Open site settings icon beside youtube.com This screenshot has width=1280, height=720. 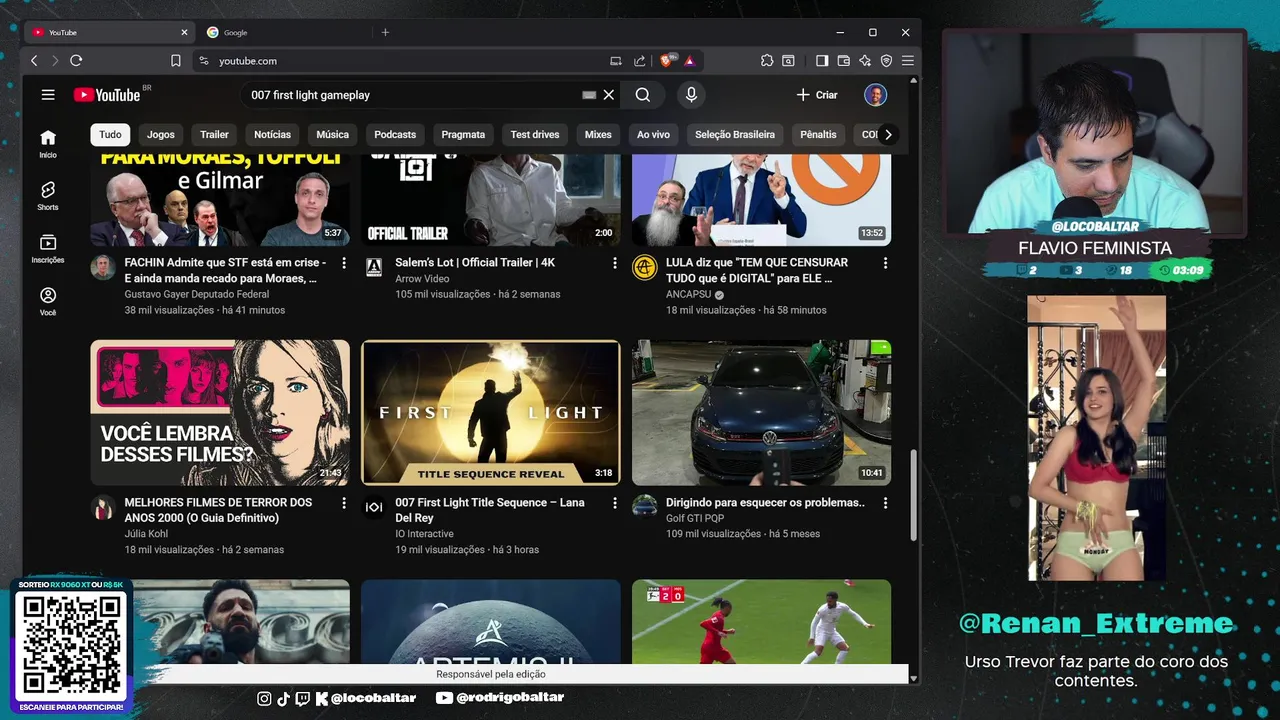pyautogui.click(x=204, y=61)
